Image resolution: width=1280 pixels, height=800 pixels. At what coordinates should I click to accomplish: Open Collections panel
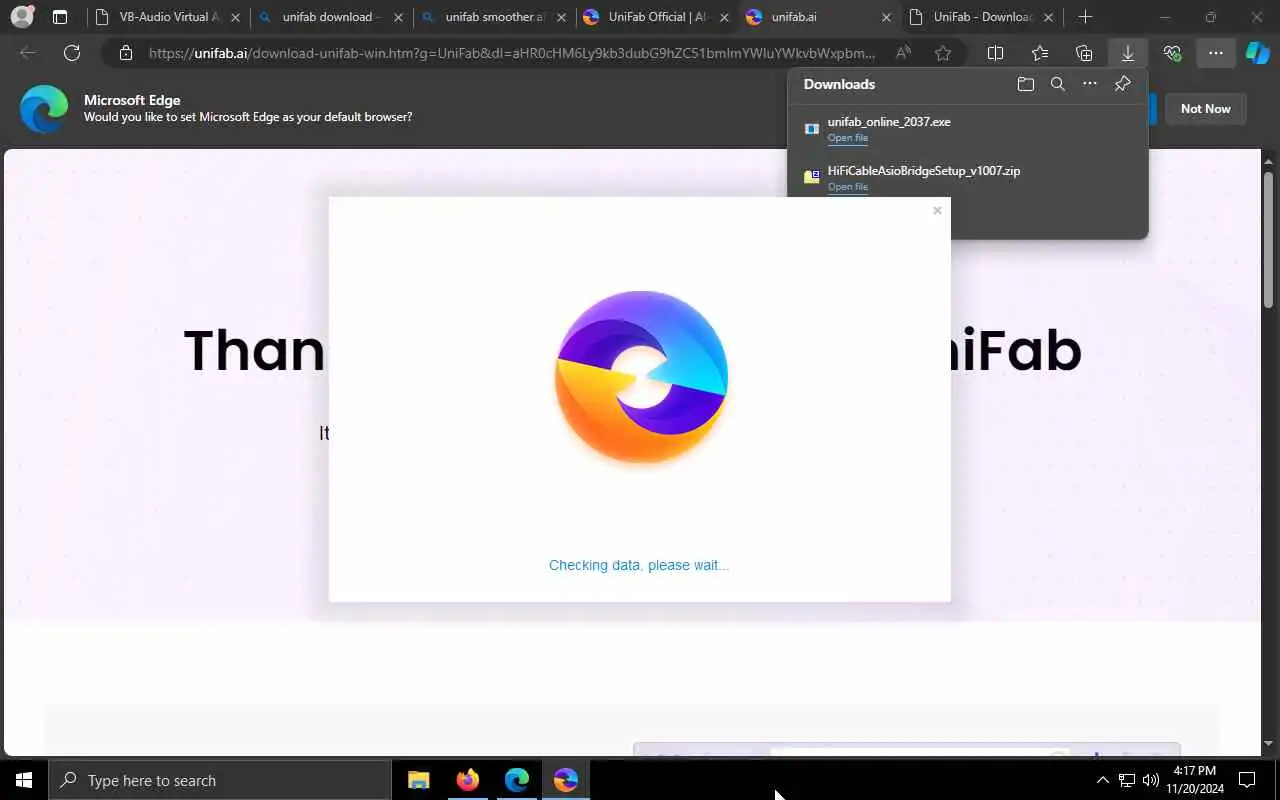click(x=1084, y=54)
